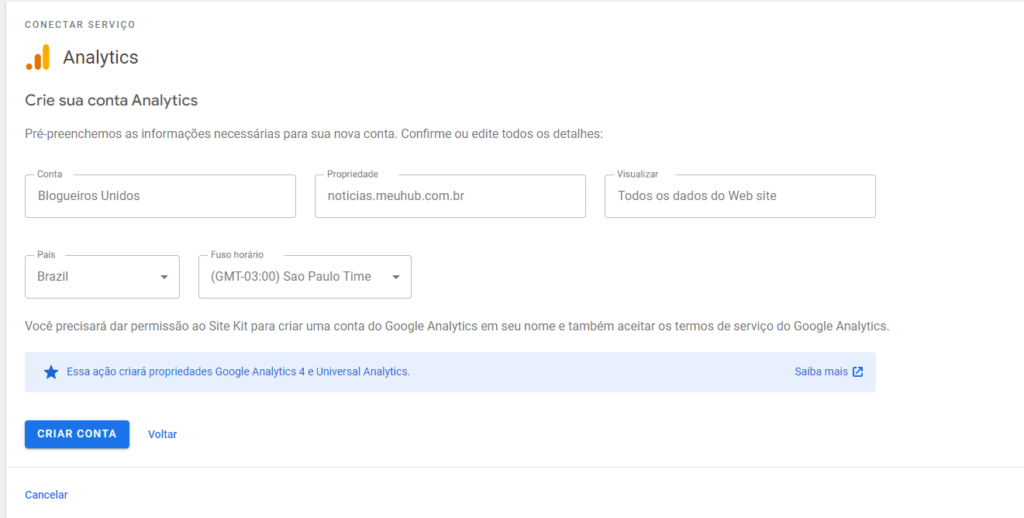Click the heading 'Crie sua conta Analytics'
This screenshot has width=1024, height=518.
pyautogui.click(x=111, y=101)
